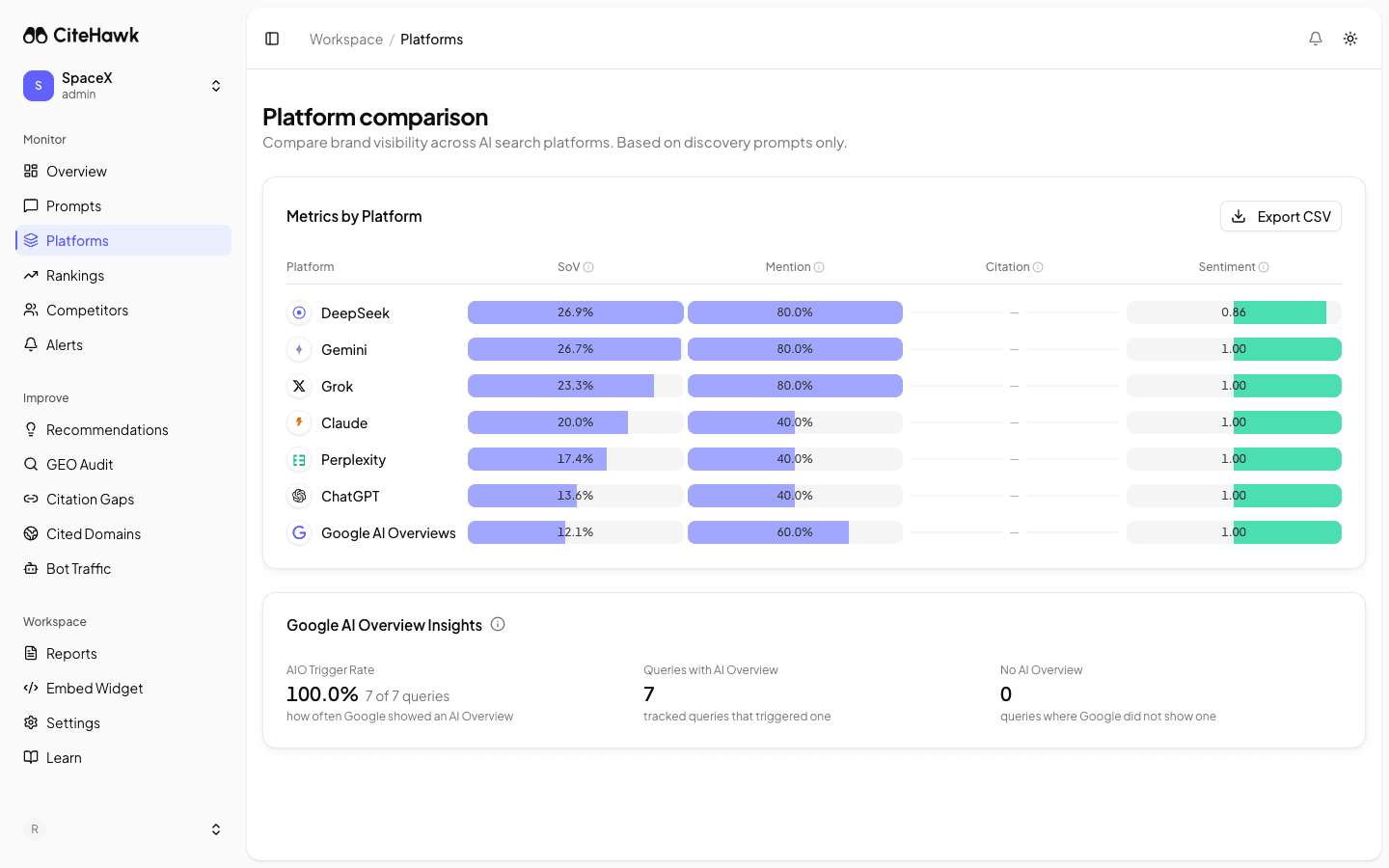Click Claude Mention bar 40.0%
1389x868 pixels.
click(795, 422)
